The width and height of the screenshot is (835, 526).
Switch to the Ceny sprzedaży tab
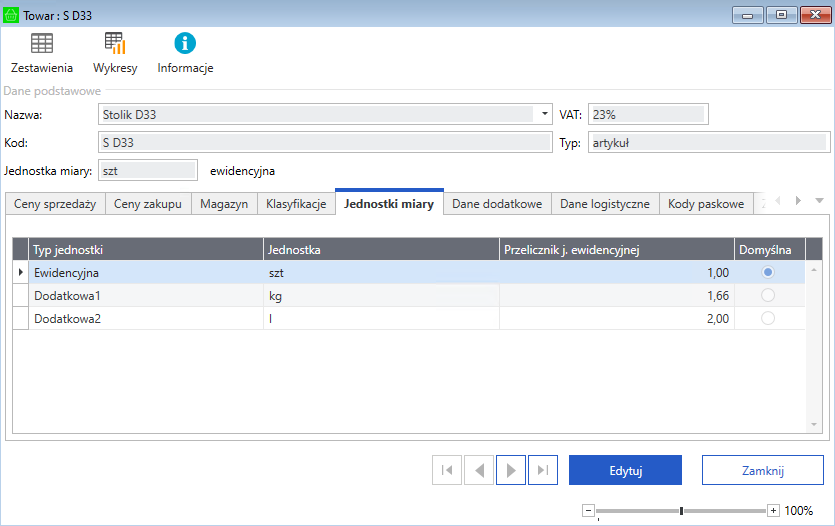(x=55, y=204)
